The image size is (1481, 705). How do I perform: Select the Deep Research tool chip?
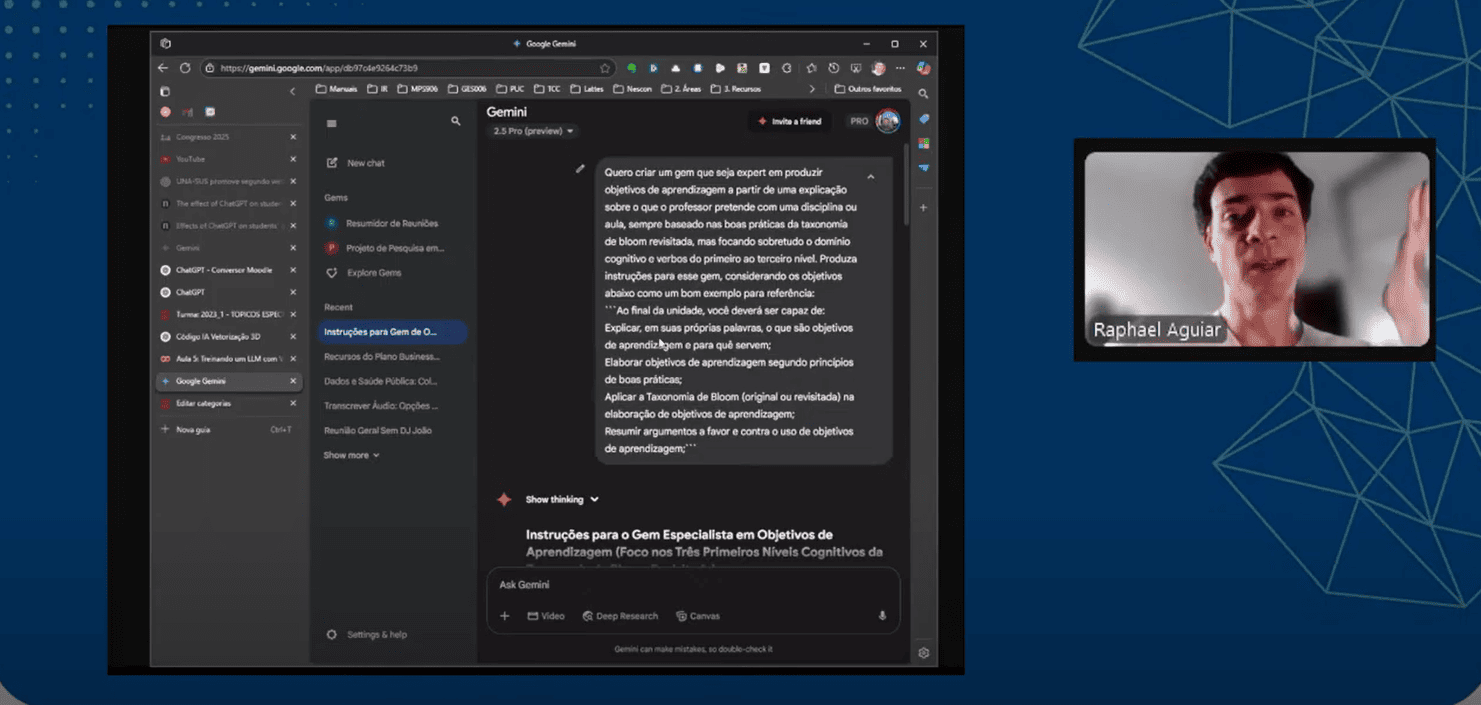(620, 616)
